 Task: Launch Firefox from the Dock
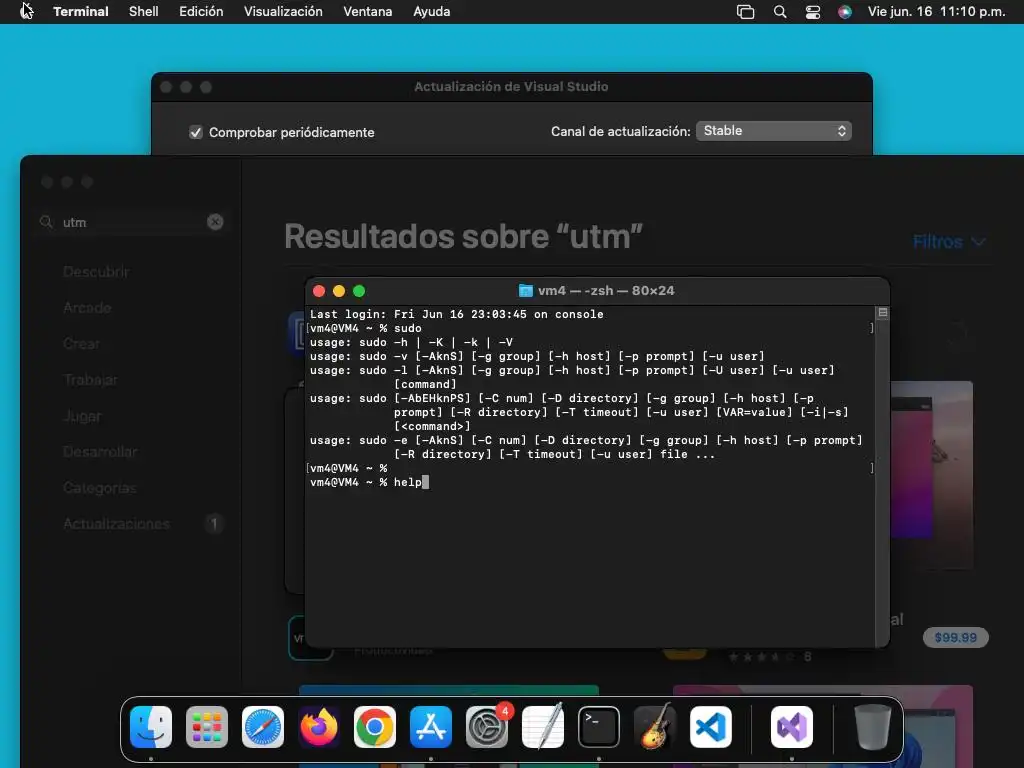319,727
